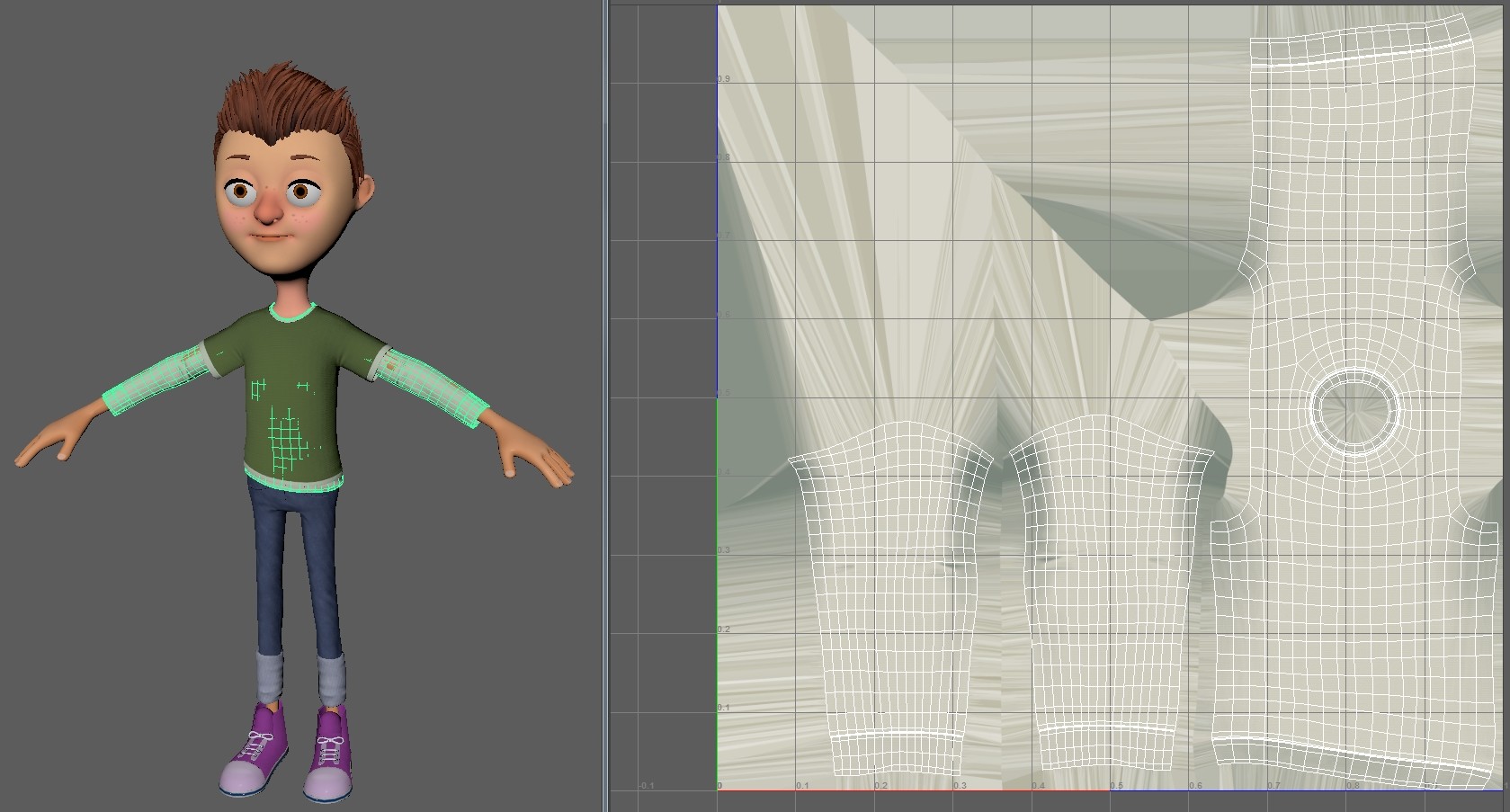Image resolution: width=1510 pixels, height=812 pixels.
Task: Click the -0.1 label on the UV ruler
Action: 646,784
